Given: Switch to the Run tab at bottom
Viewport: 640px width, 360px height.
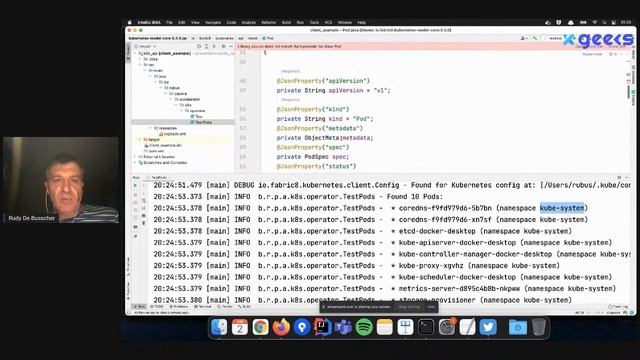Looking at the screenshot, I should tap(140, 307).
